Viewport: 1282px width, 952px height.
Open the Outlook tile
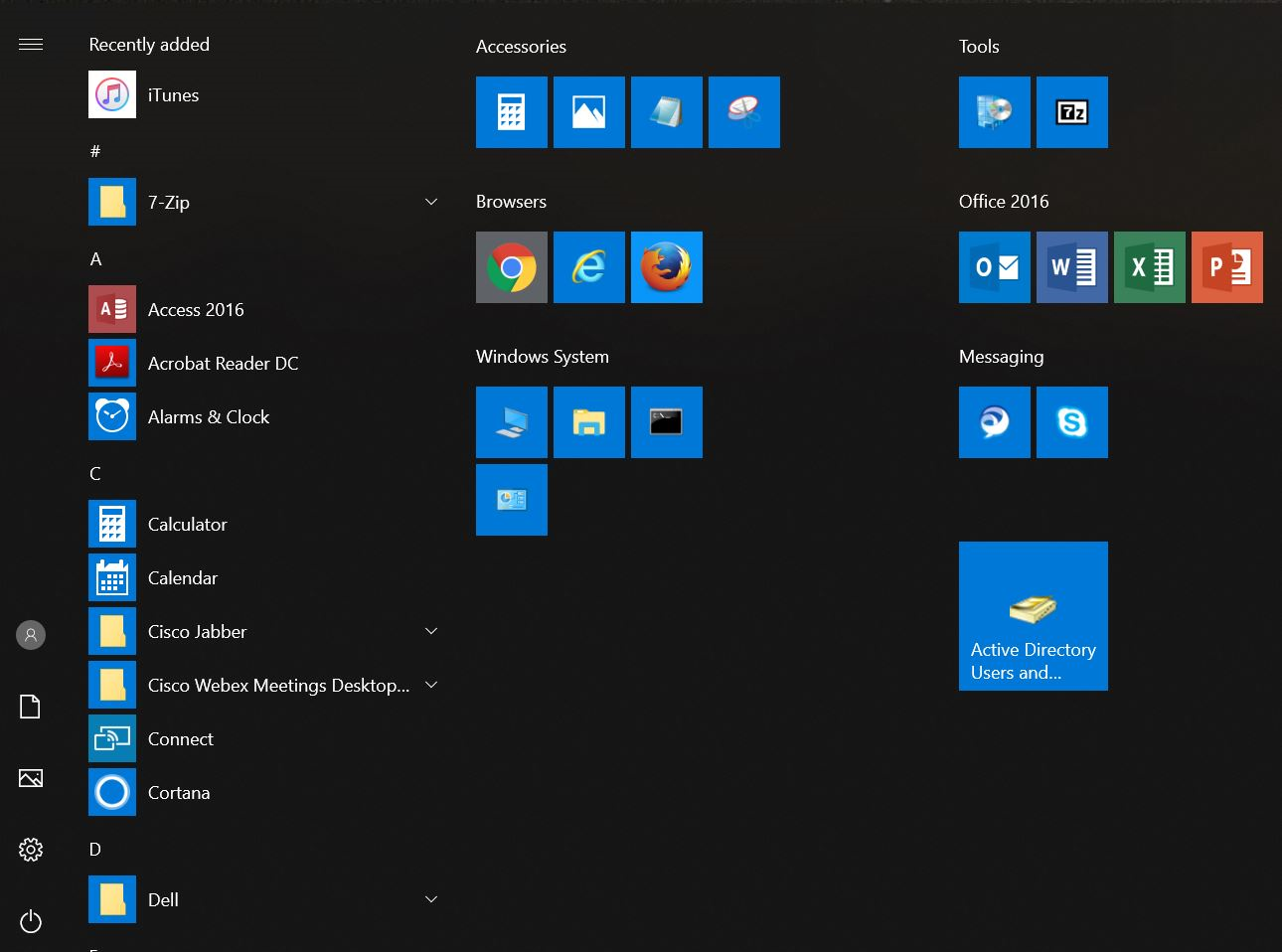995,267
